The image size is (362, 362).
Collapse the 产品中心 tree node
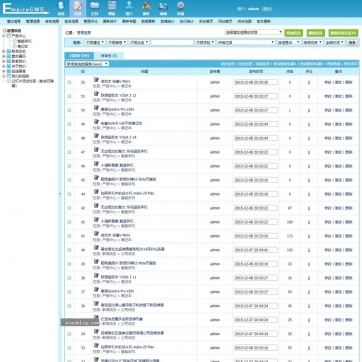point(4,36)
